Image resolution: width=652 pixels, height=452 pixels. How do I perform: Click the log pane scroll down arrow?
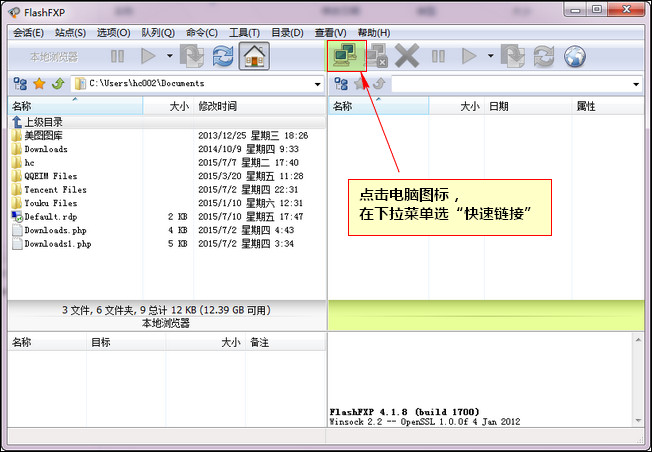click(x=638, y=421)
